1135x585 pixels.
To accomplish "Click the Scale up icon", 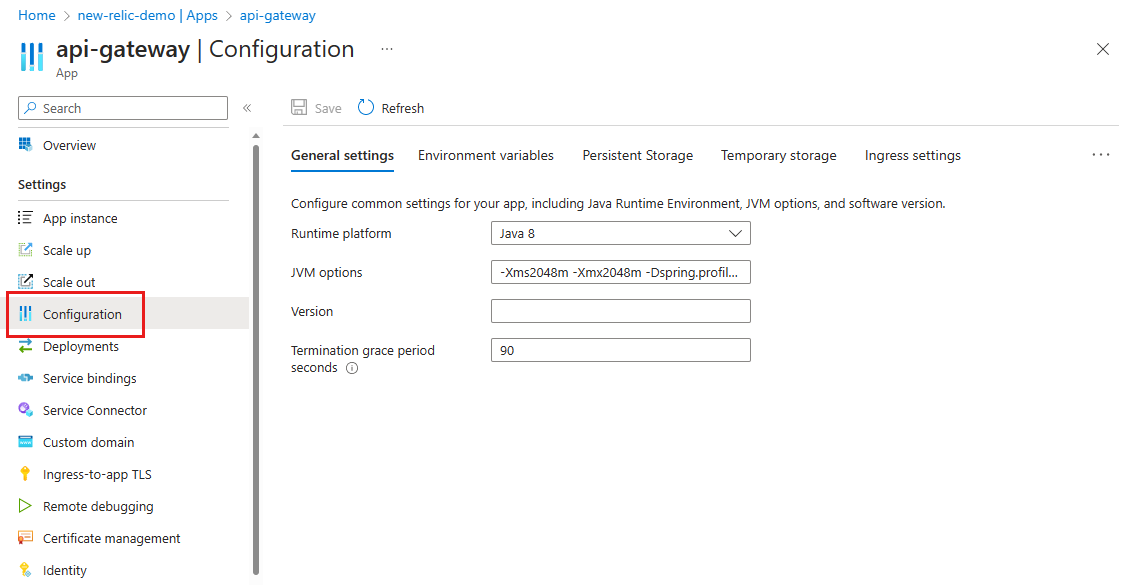I will (x=26, y=250).
